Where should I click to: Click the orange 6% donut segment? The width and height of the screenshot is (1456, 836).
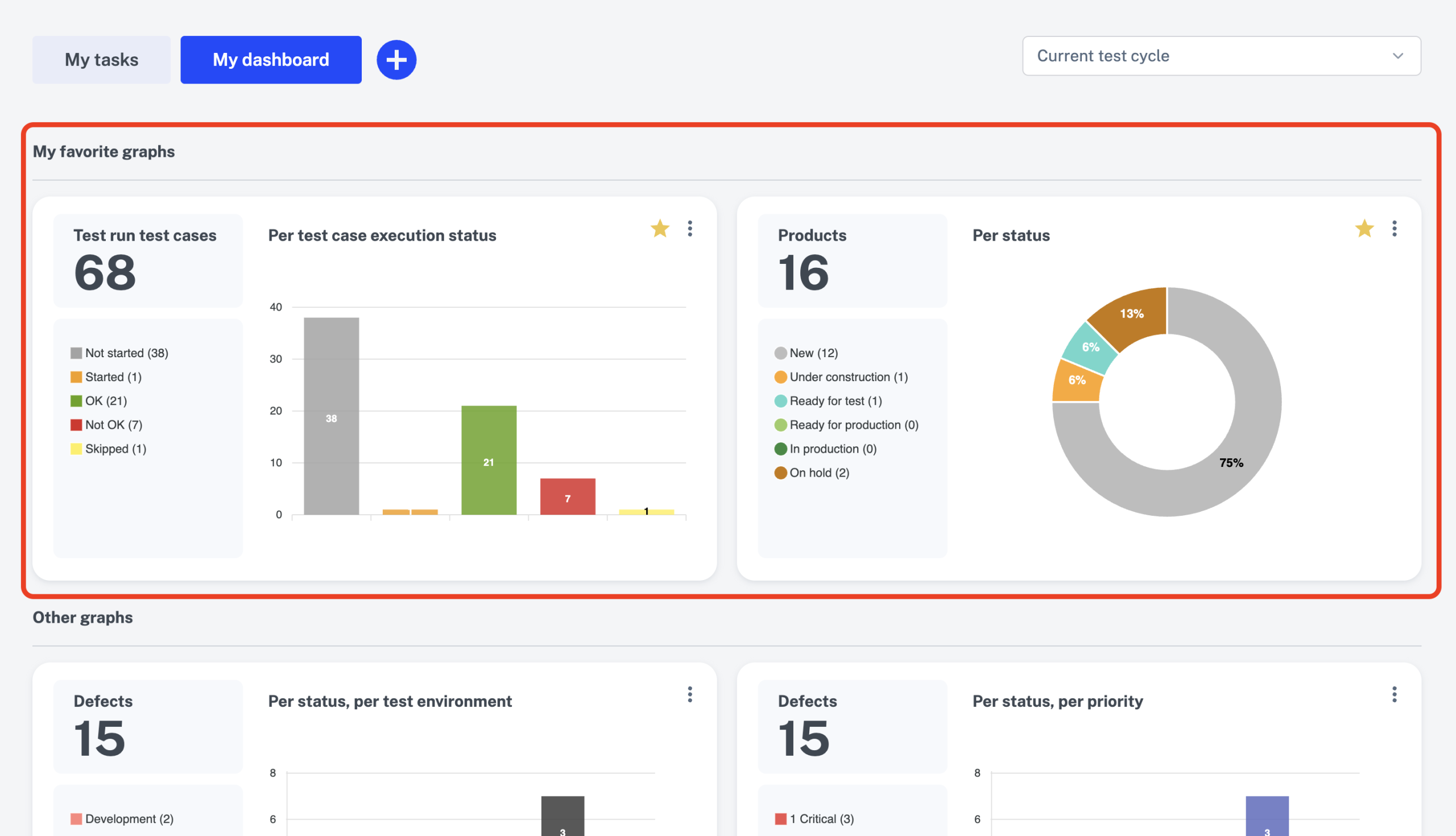click(x=1077, y=381)
